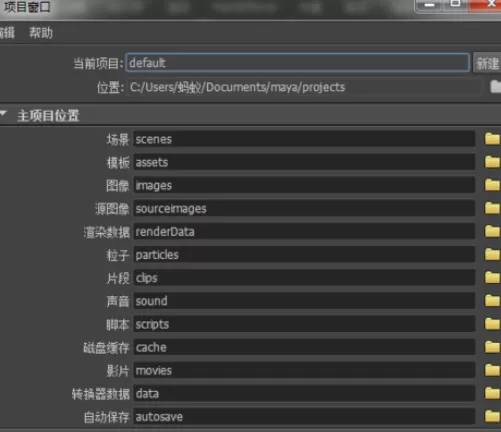The width and height of the screenshot is (501, 432).
Task: Edit the 脚本 scripts field
Action: tap(304, 324)
